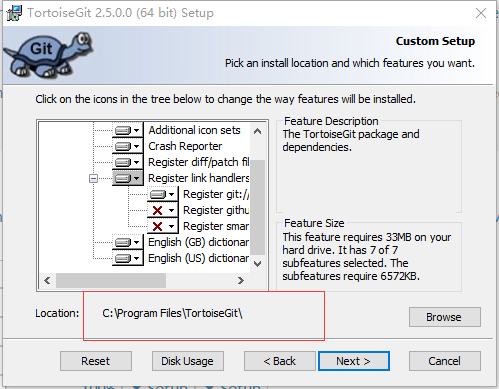Open install options for Register diff/patch files
The image size is (499, 389).
[x=128, y=162]
